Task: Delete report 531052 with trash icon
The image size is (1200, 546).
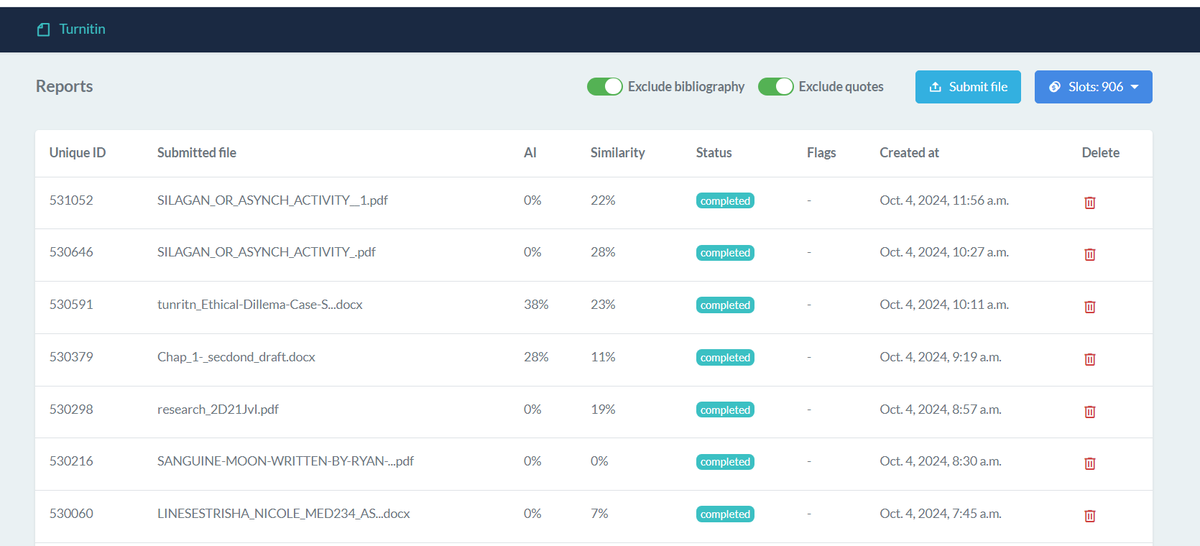Action: click(x=1090, y=202)
